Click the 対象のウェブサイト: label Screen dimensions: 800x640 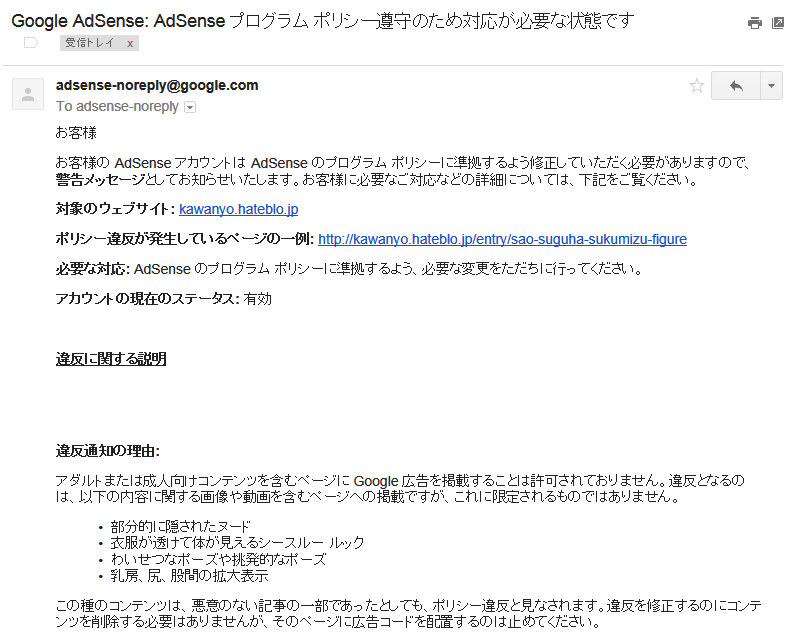point(115,209)
